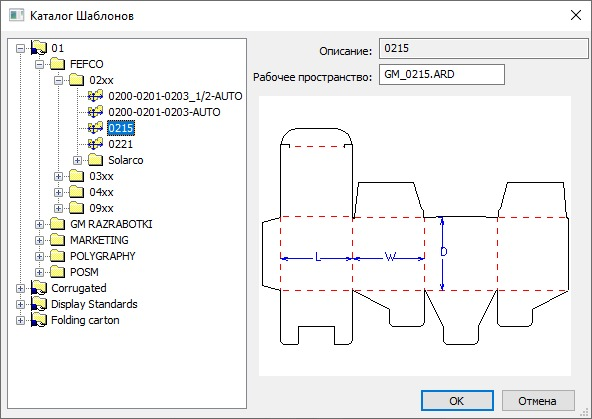Click the 0221 template icon

point(96,144)
